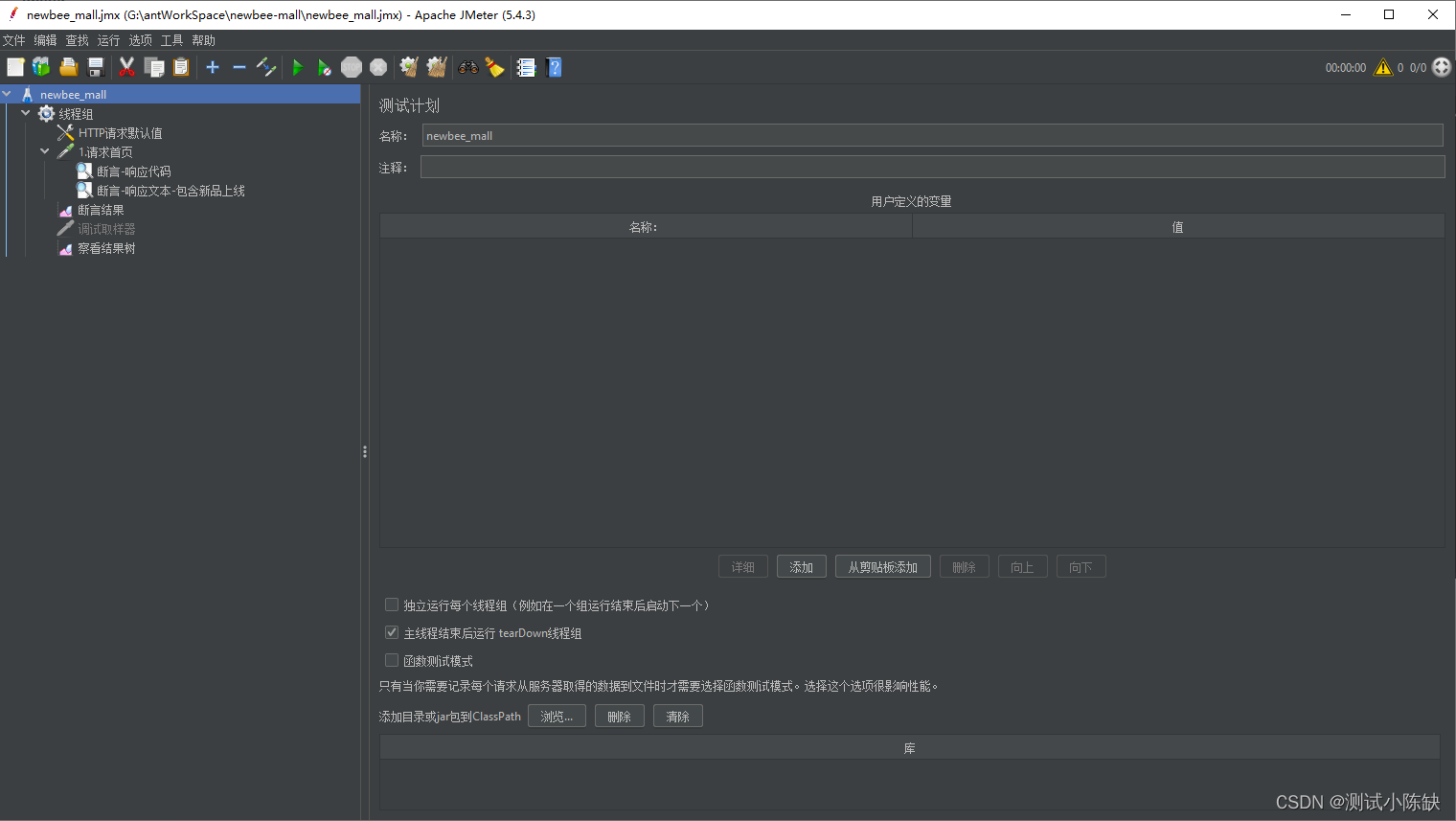Click the 库 column header
The image size is (1456, 821).
(910, 748)
